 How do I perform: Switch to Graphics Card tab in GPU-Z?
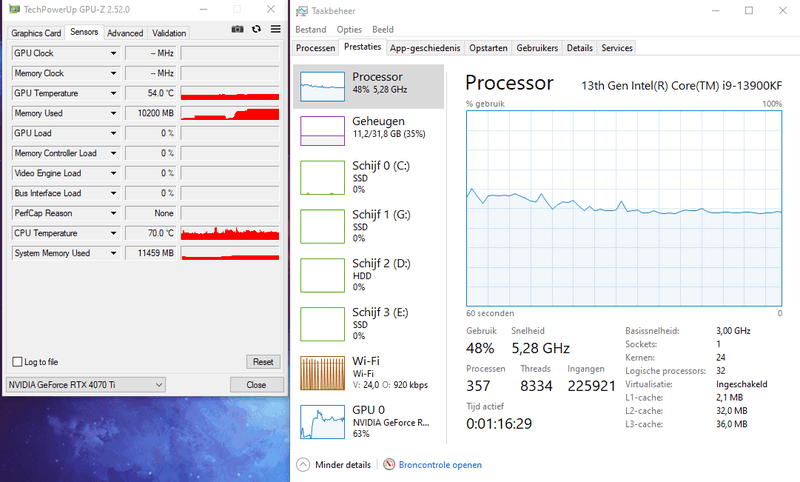click(36, 33)
